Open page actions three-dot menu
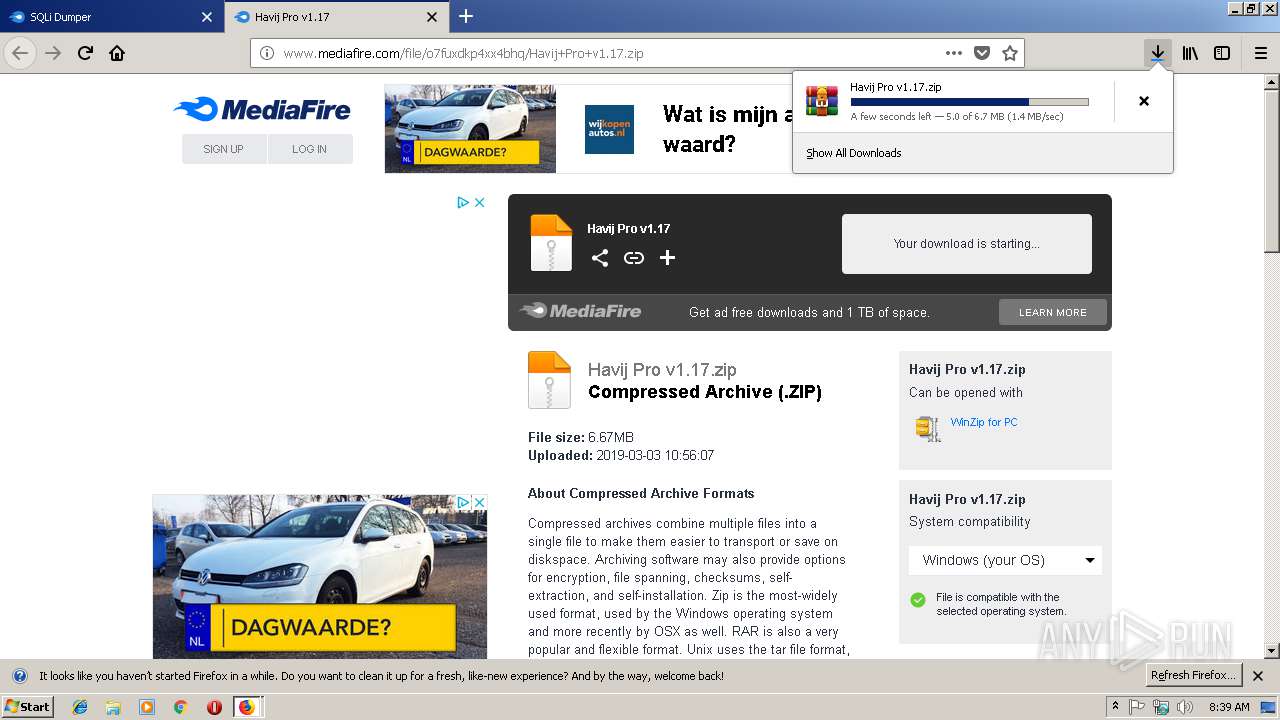The image size is (1280, 720). click(954, 53)
